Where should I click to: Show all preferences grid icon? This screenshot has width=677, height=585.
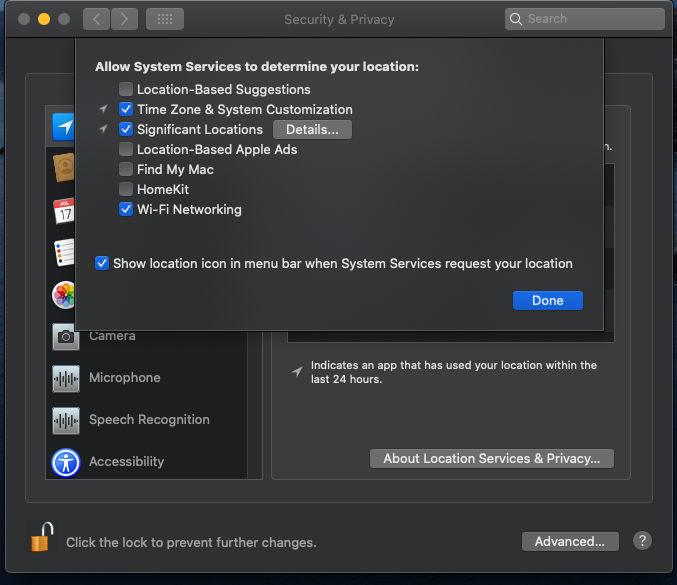[165, 19]
